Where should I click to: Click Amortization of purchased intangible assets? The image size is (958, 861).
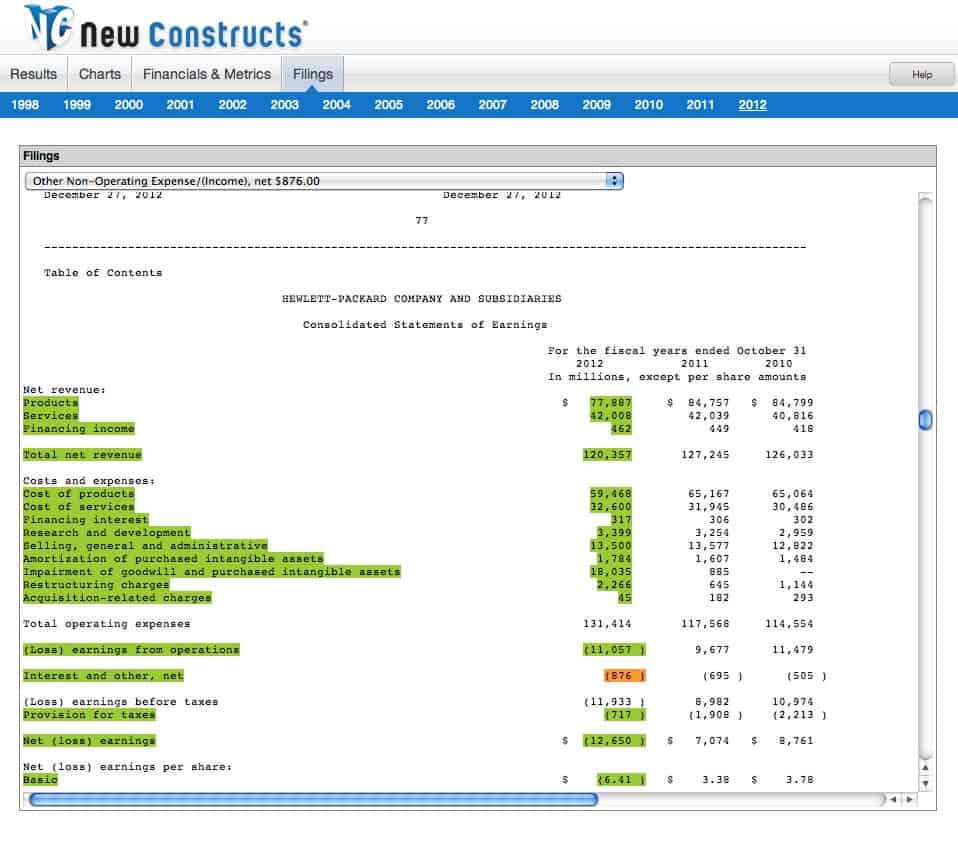click(174, 559)
